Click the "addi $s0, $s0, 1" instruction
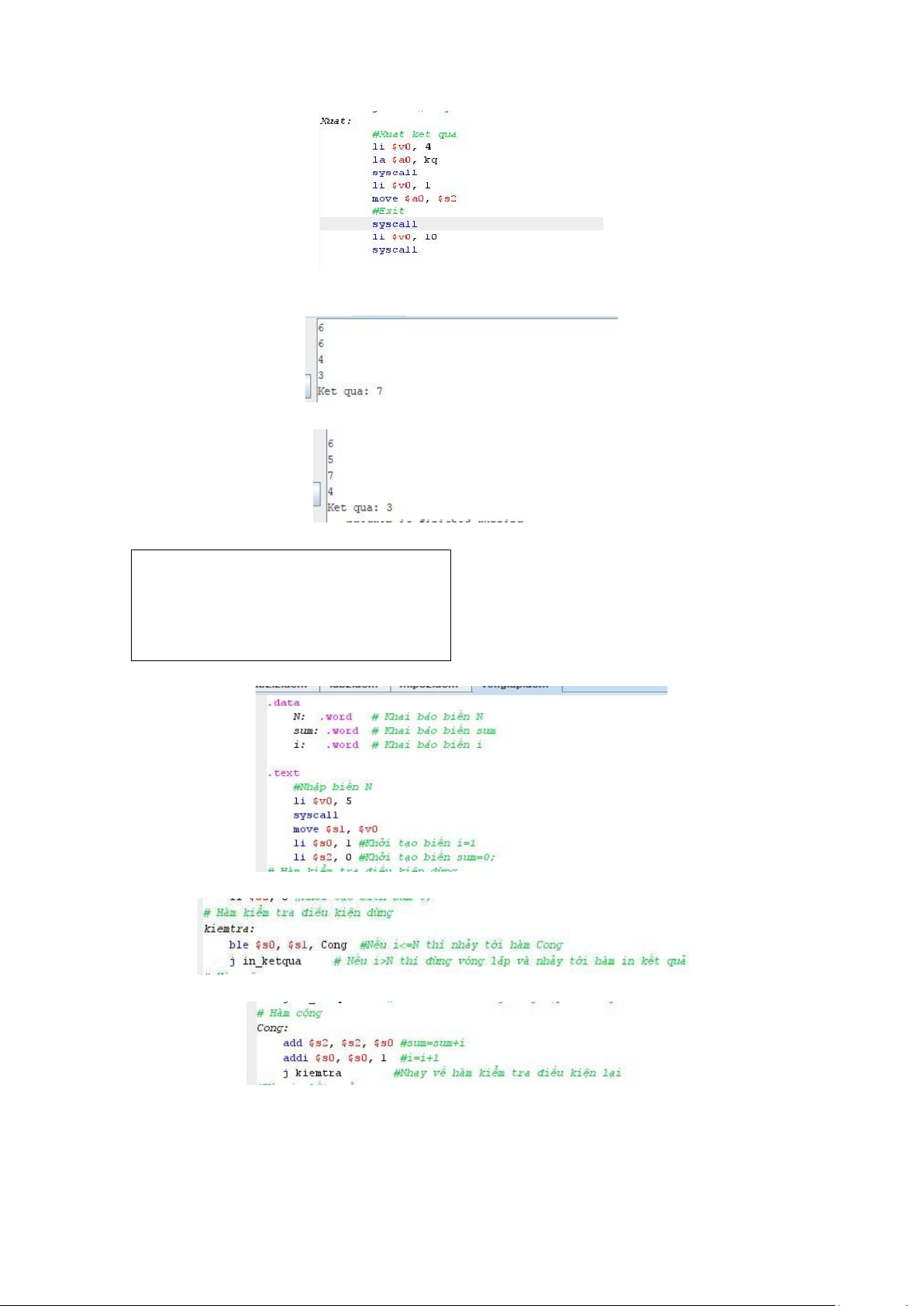924x1306 pixels. [x=334, y=1058]
